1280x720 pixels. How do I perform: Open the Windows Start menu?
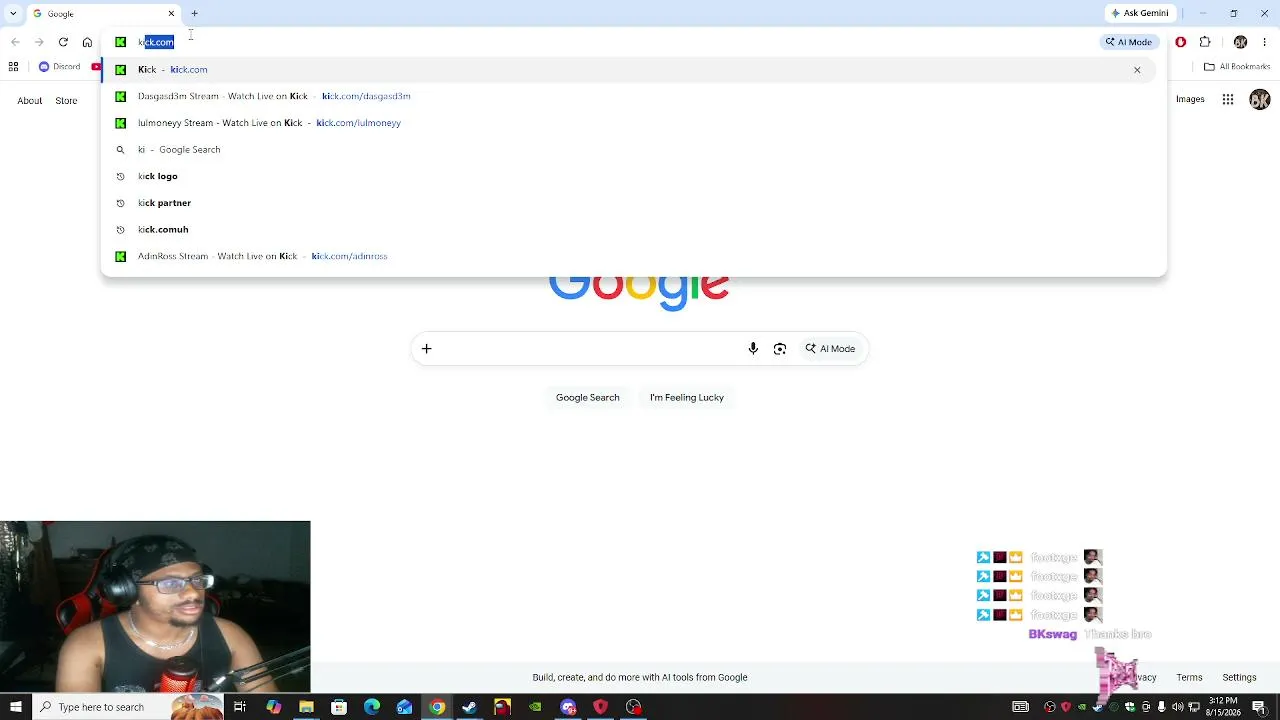pyautogui.click(x=15, y=707)
